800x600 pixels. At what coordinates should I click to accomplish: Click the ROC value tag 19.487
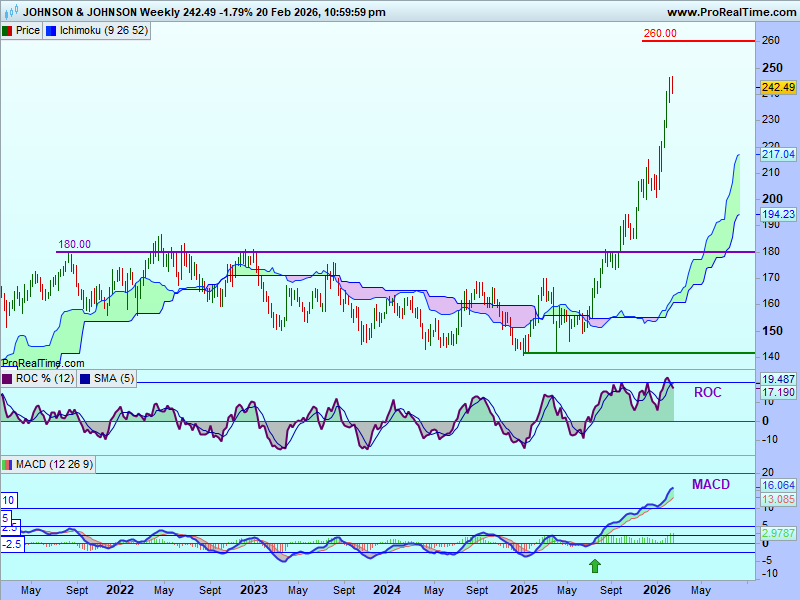[777, 380]
